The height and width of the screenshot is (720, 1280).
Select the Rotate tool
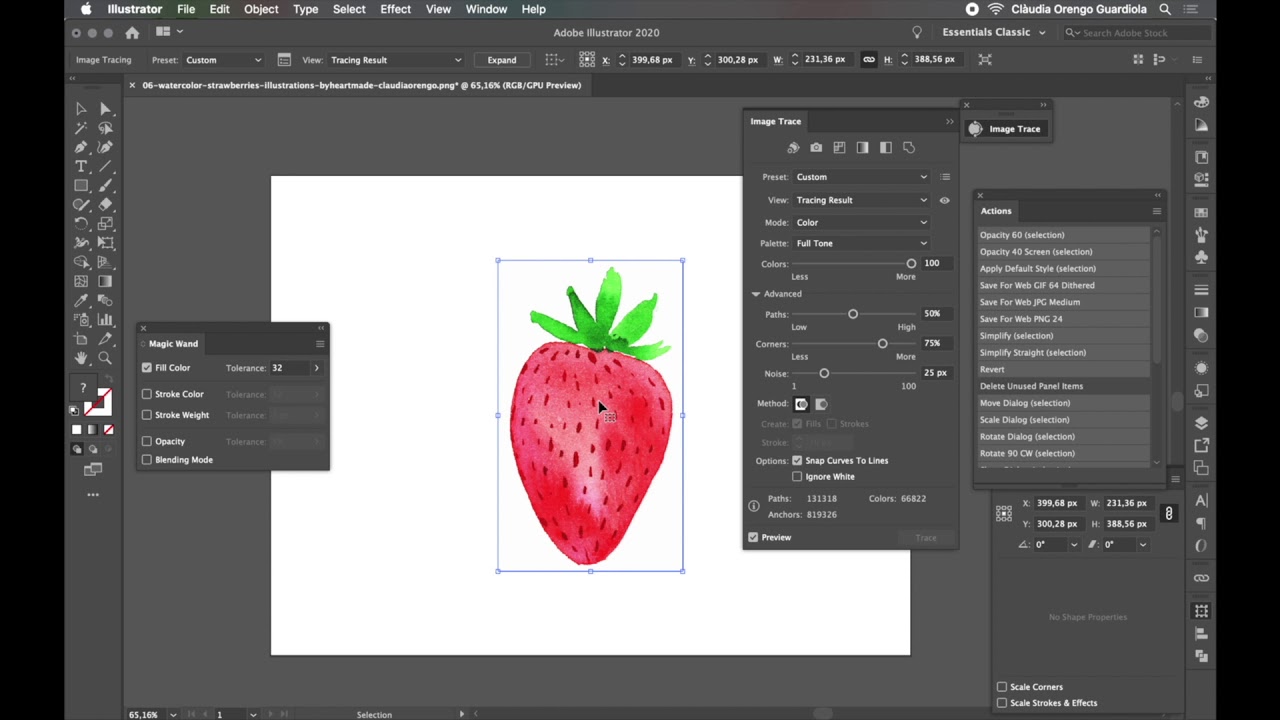(81, 224)
